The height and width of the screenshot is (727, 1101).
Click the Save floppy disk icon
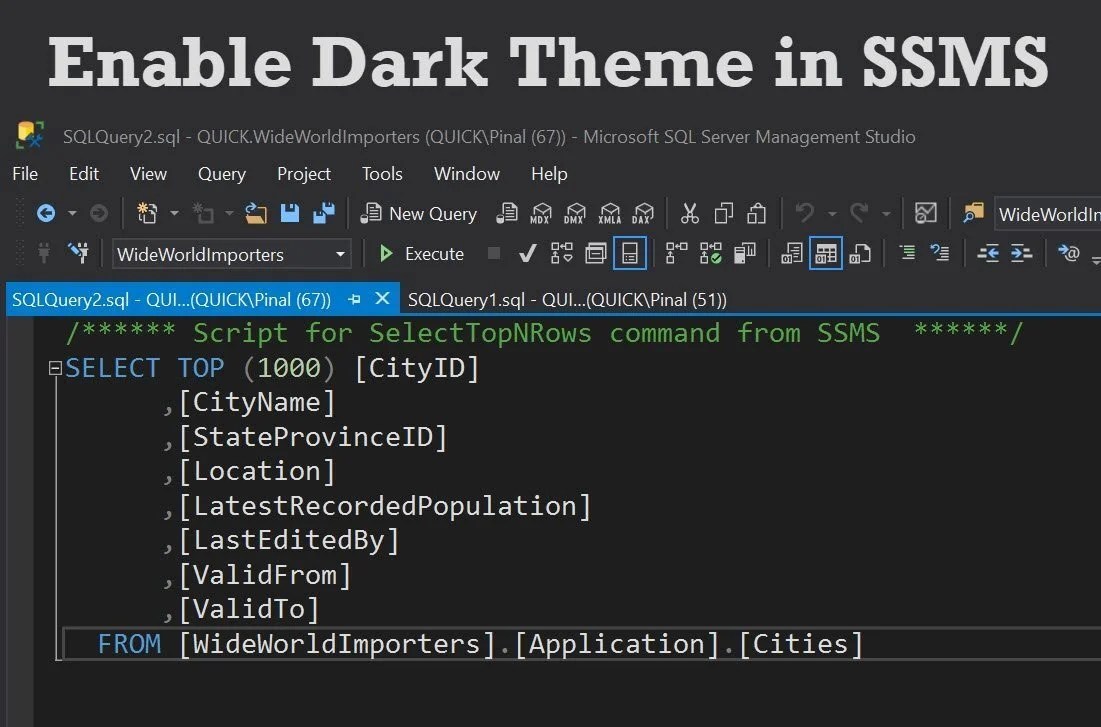tap(289, 213)
